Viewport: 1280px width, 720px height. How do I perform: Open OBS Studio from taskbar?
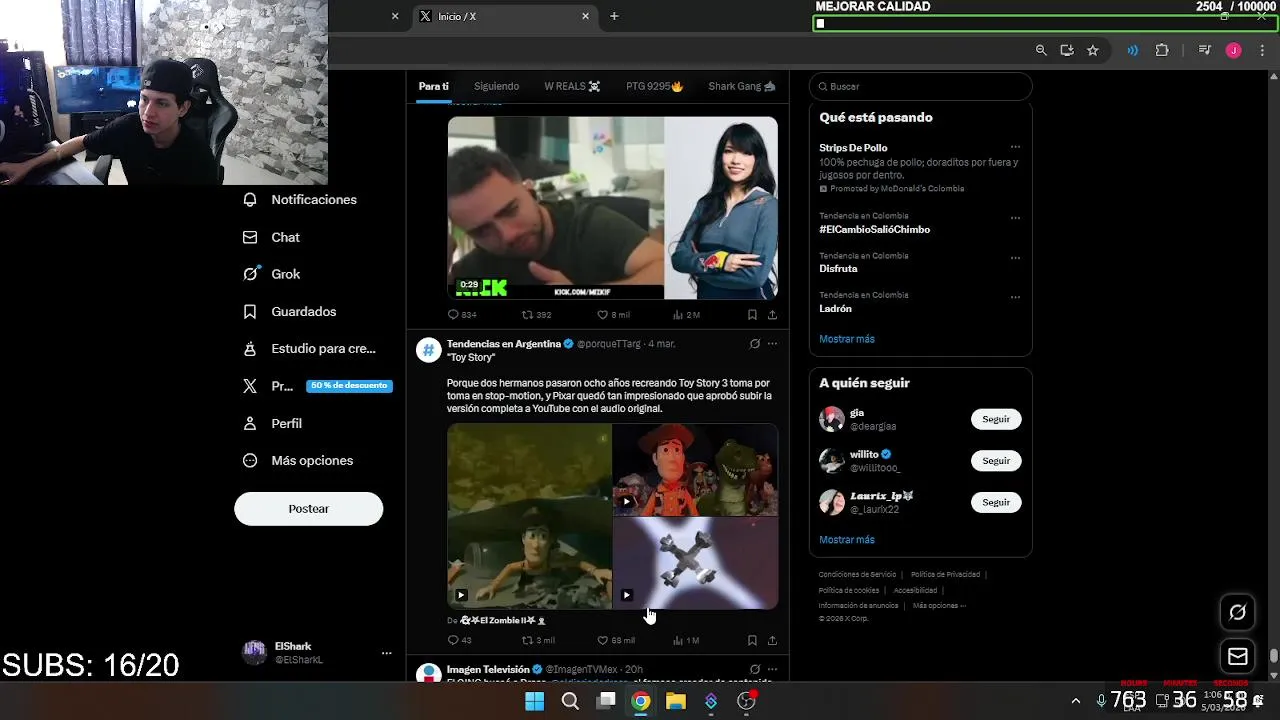pos(746,701)
